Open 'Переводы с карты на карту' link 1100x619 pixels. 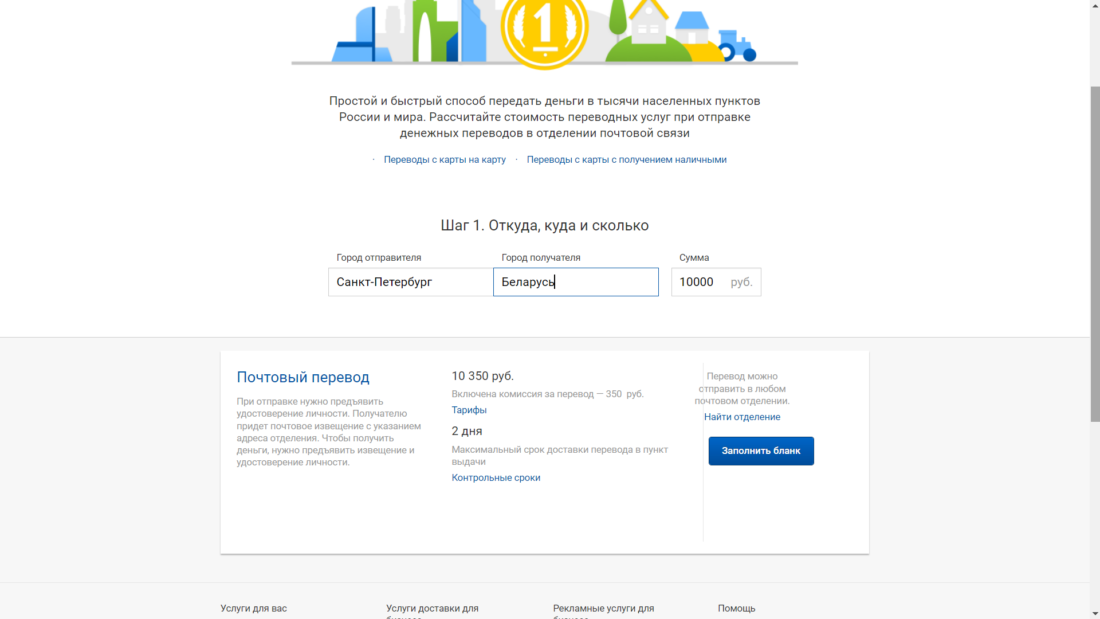tap(445, 160)
